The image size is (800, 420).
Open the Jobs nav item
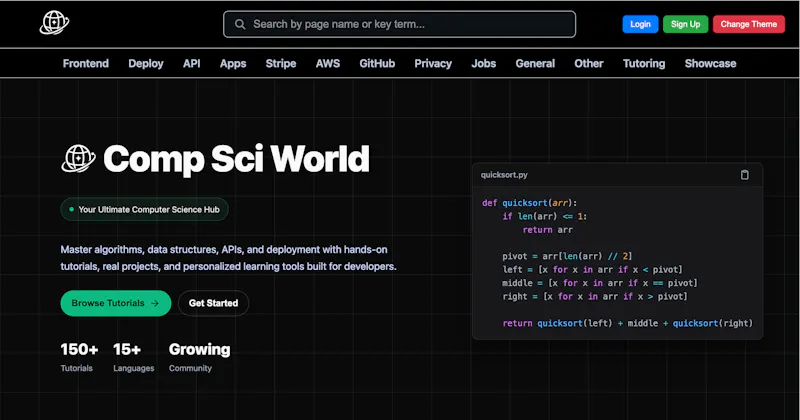484,63
